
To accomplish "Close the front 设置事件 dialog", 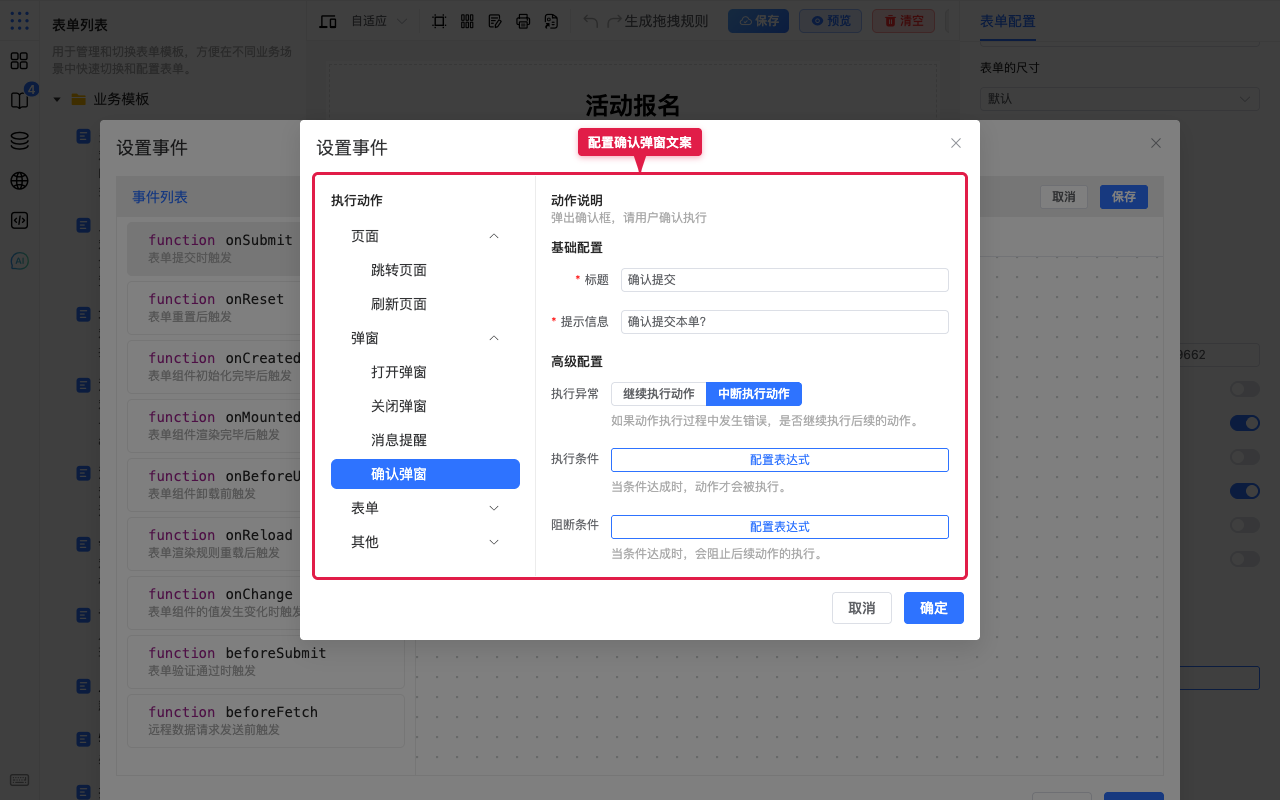I will [956, 143].
